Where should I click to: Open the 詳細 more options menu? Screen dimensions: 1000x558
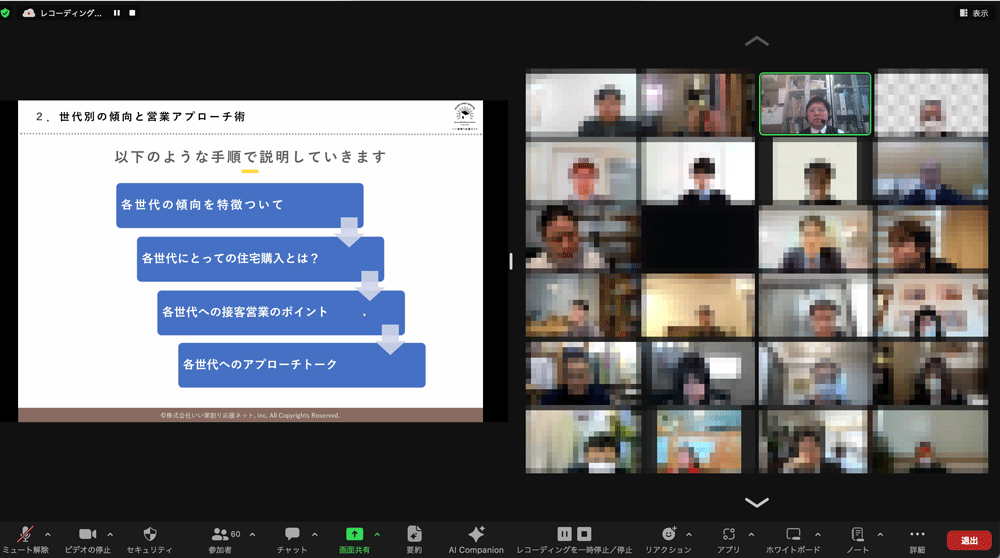pos(917,535)
